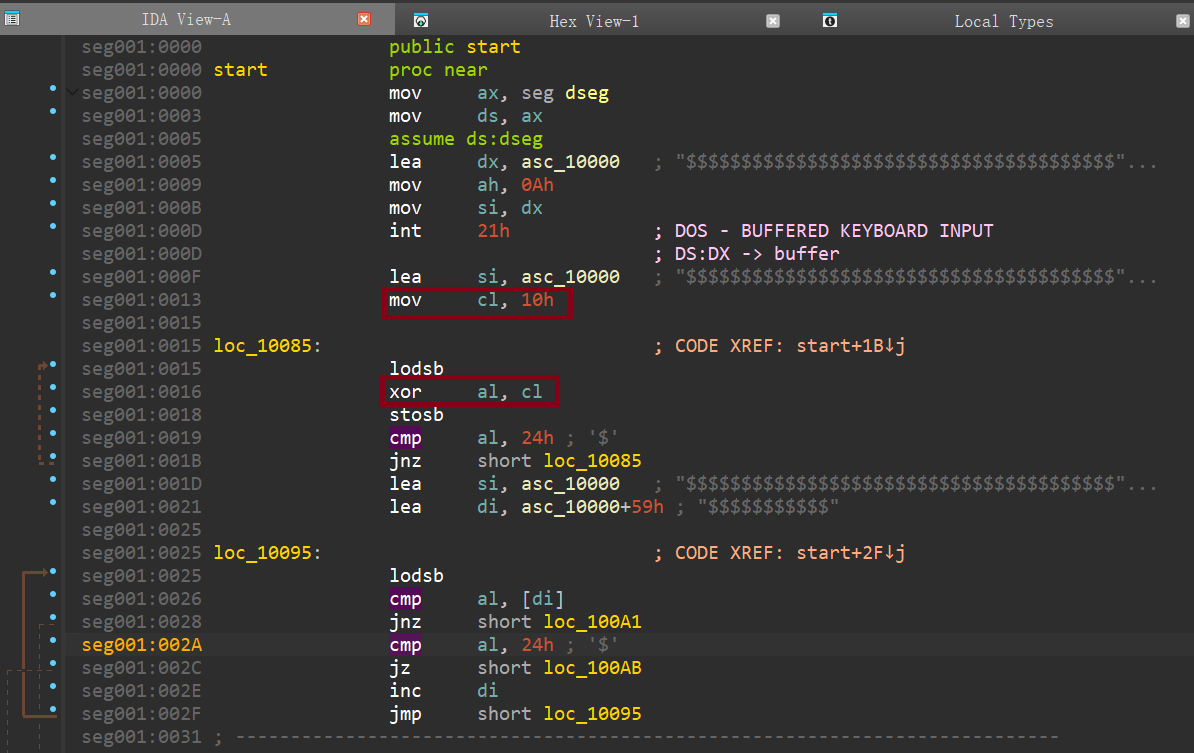This screenshot has height=753, width=1194.
Task: Jump to loc_100AB from jz instruction
Action: click(592, 668)
